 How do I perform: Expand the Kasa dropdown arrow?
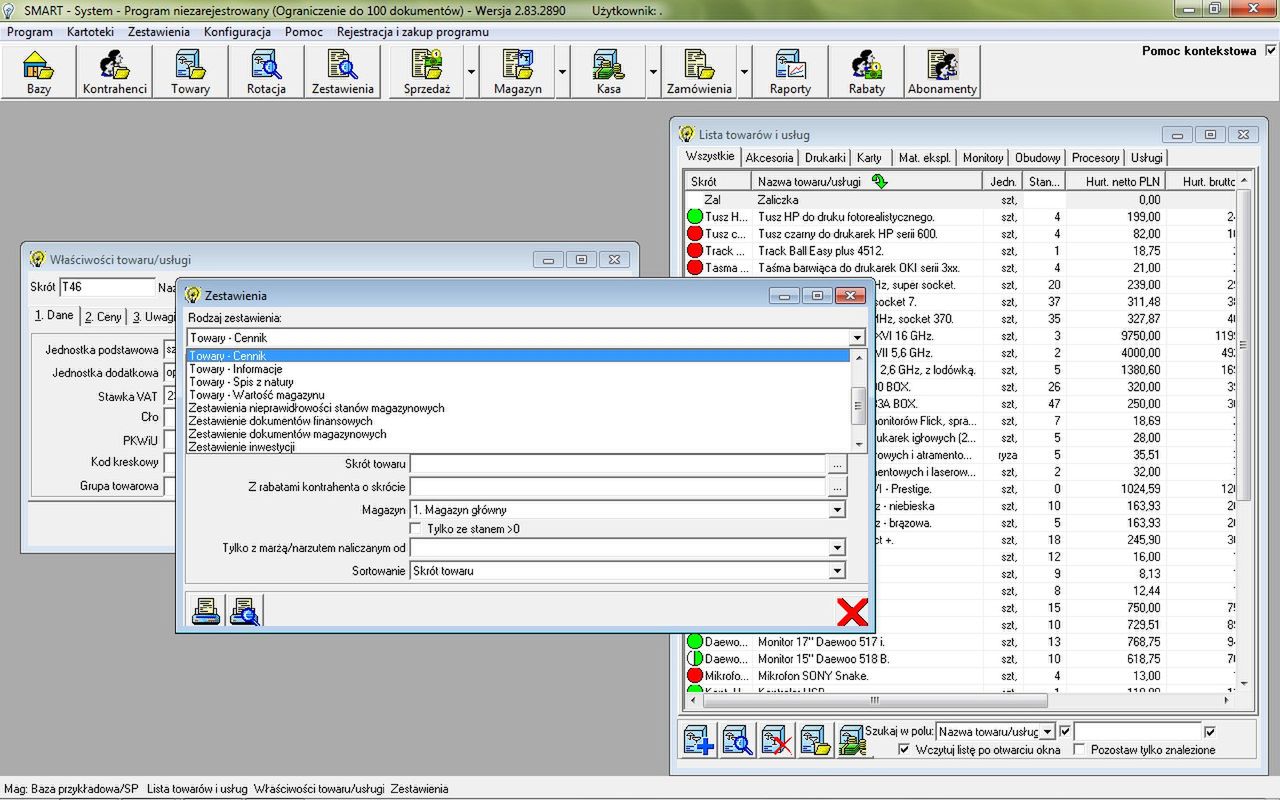[653, 72]
